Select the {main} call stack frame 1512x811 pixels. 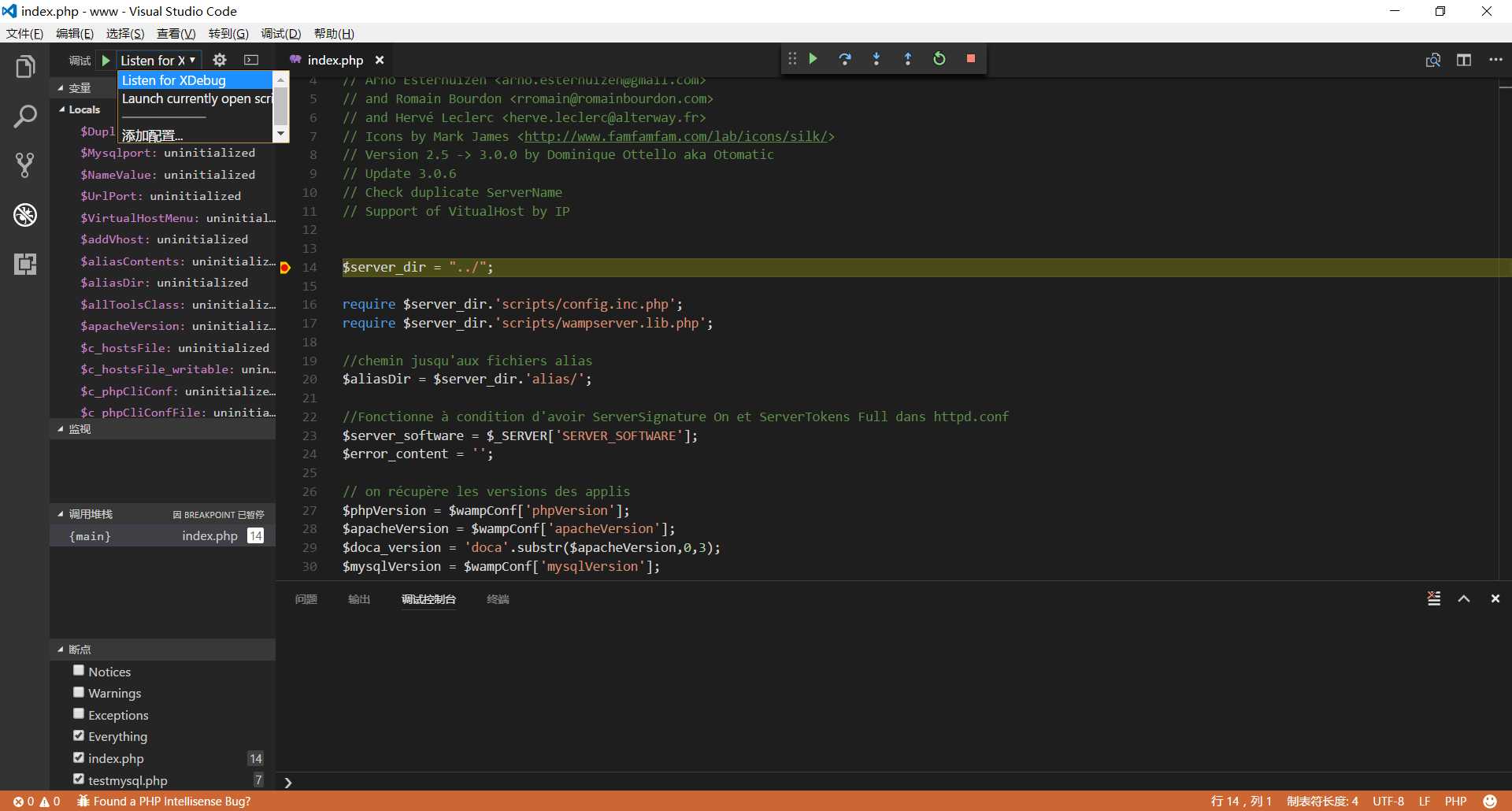[x=91, y=536]
